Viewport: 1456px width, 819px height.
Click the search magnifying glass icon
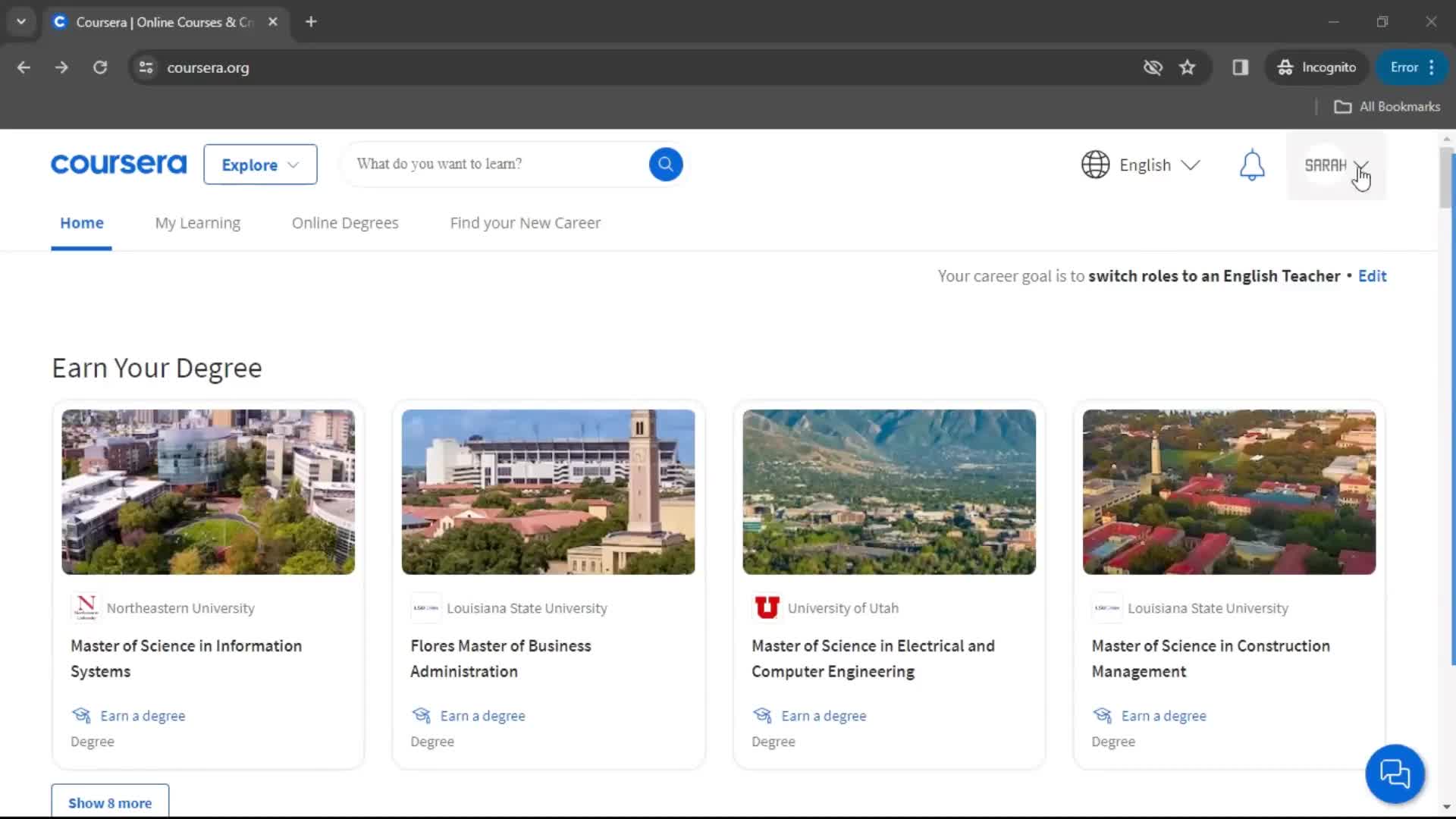click(x=665, y=163)
